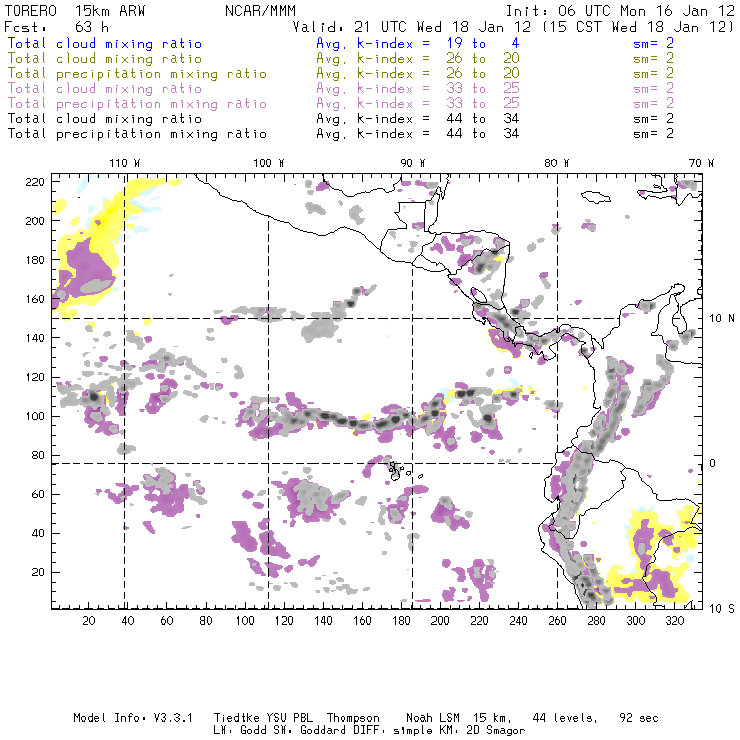Click the y-axis tick label '100'
The width and height of the screenshot is (740, 740).
[35, 416]
